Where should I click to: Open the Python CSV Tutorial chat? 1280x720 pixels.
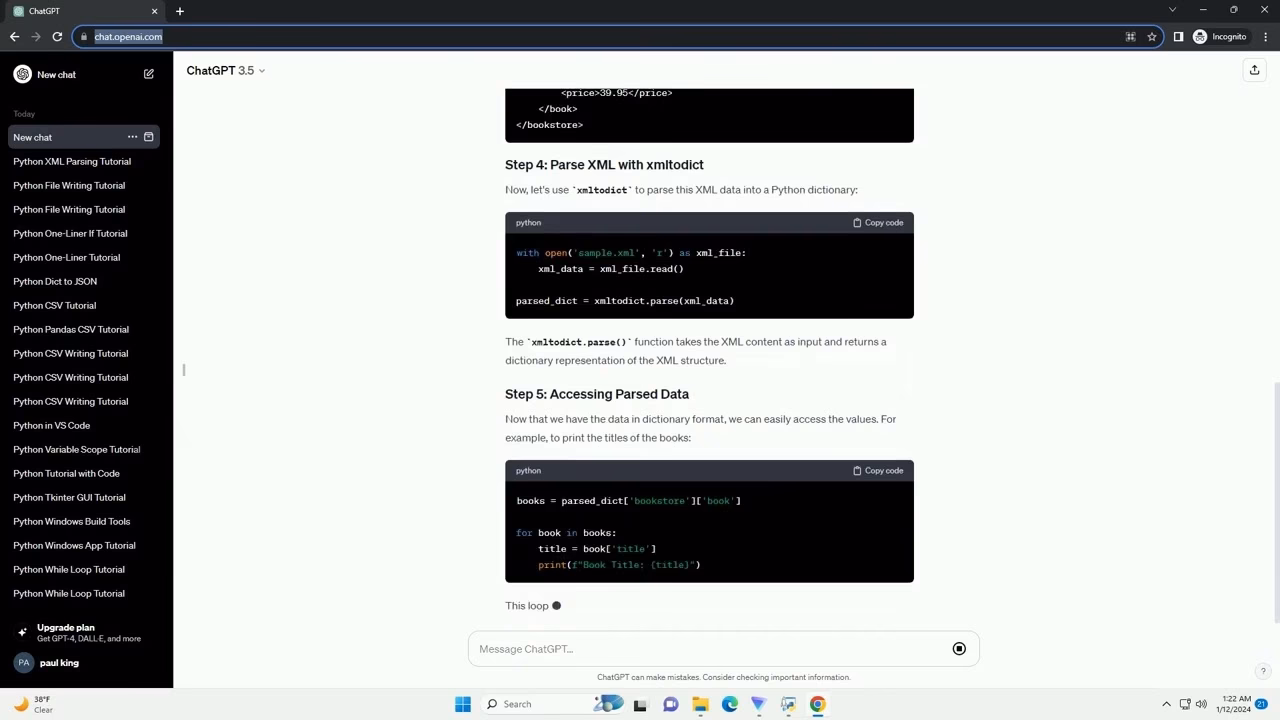(54, 305)
